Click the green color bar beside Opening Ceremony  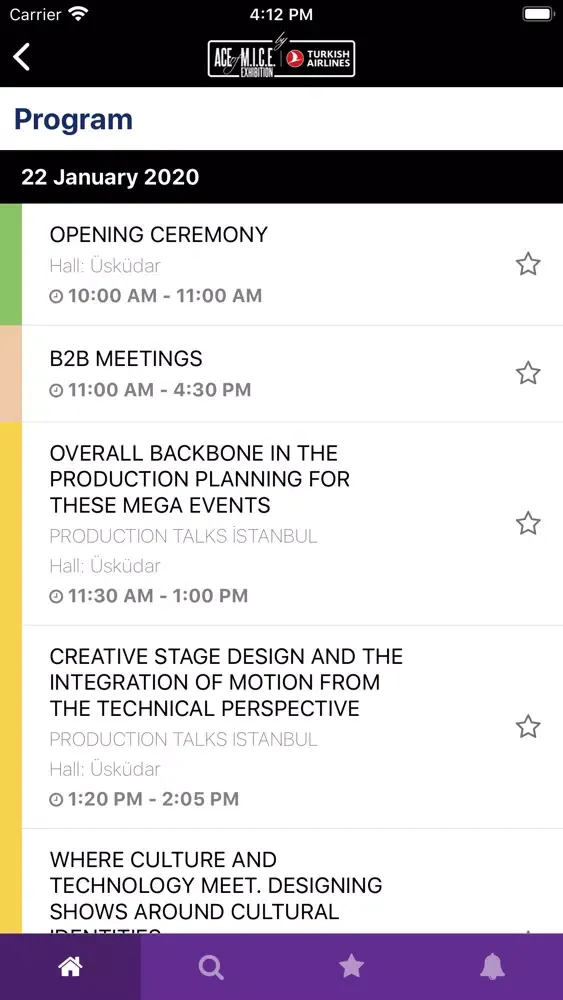click(x=11, y=264)
